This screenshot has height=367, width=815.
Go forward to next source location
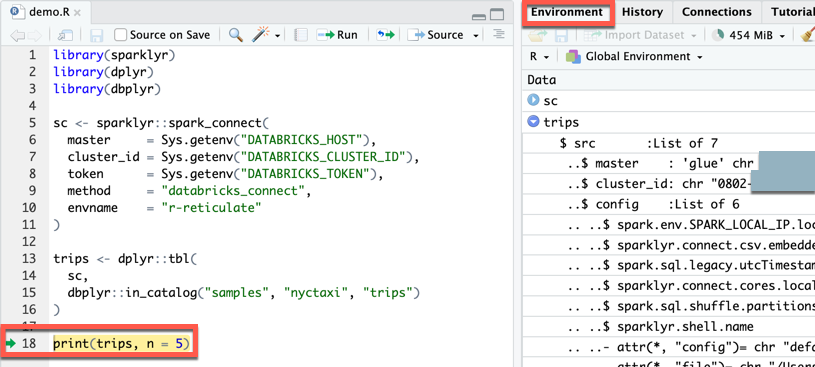[34, 35]
